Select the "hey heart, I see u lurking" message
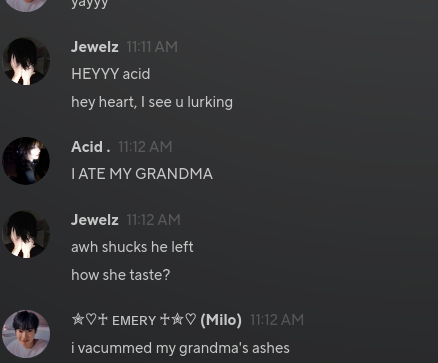 click(152, 102)
